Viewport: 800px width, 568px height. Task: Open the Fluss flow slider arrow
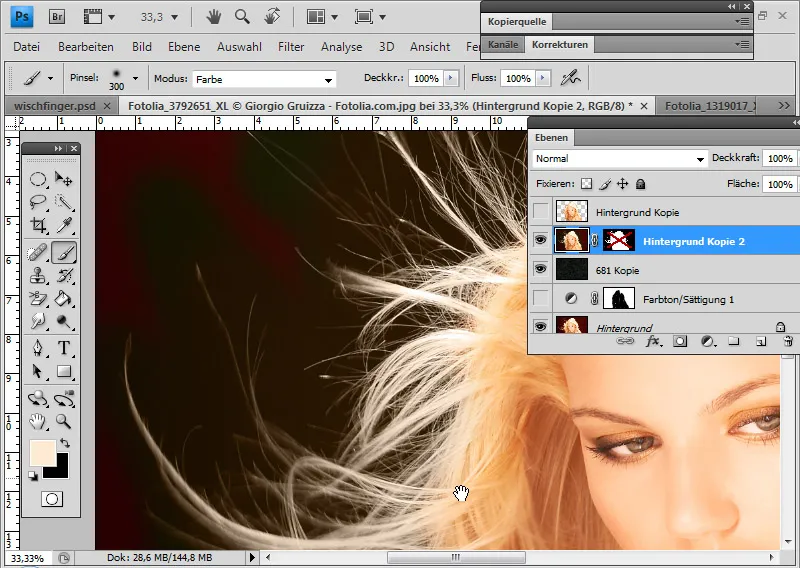tap(543, 78)
